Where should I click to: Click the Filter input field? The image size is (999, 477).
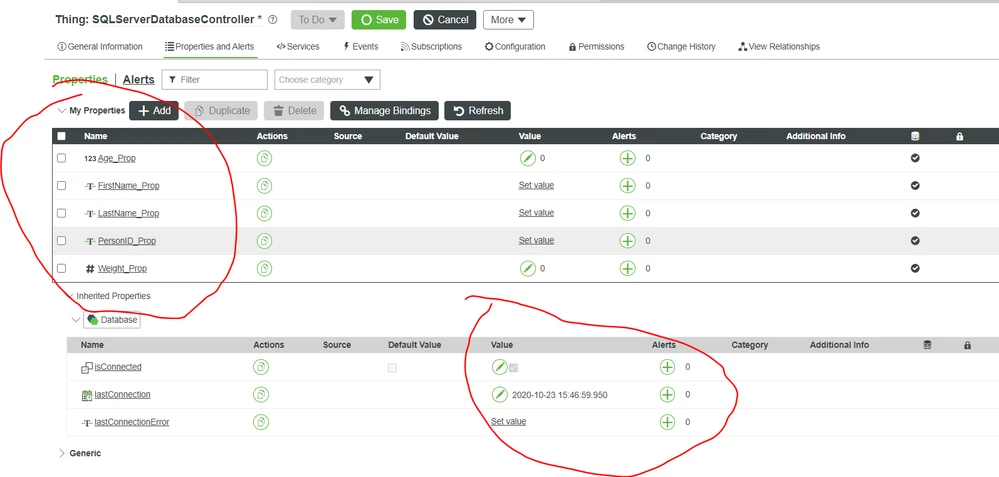(215, 80)
